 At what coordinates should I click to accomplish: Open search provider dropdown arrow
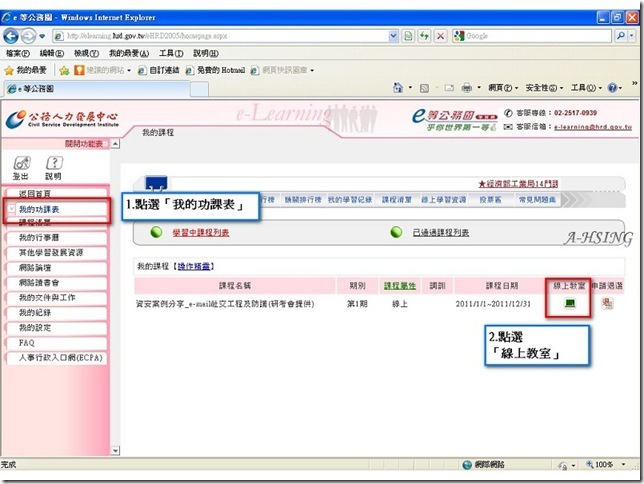click(632, 36)
